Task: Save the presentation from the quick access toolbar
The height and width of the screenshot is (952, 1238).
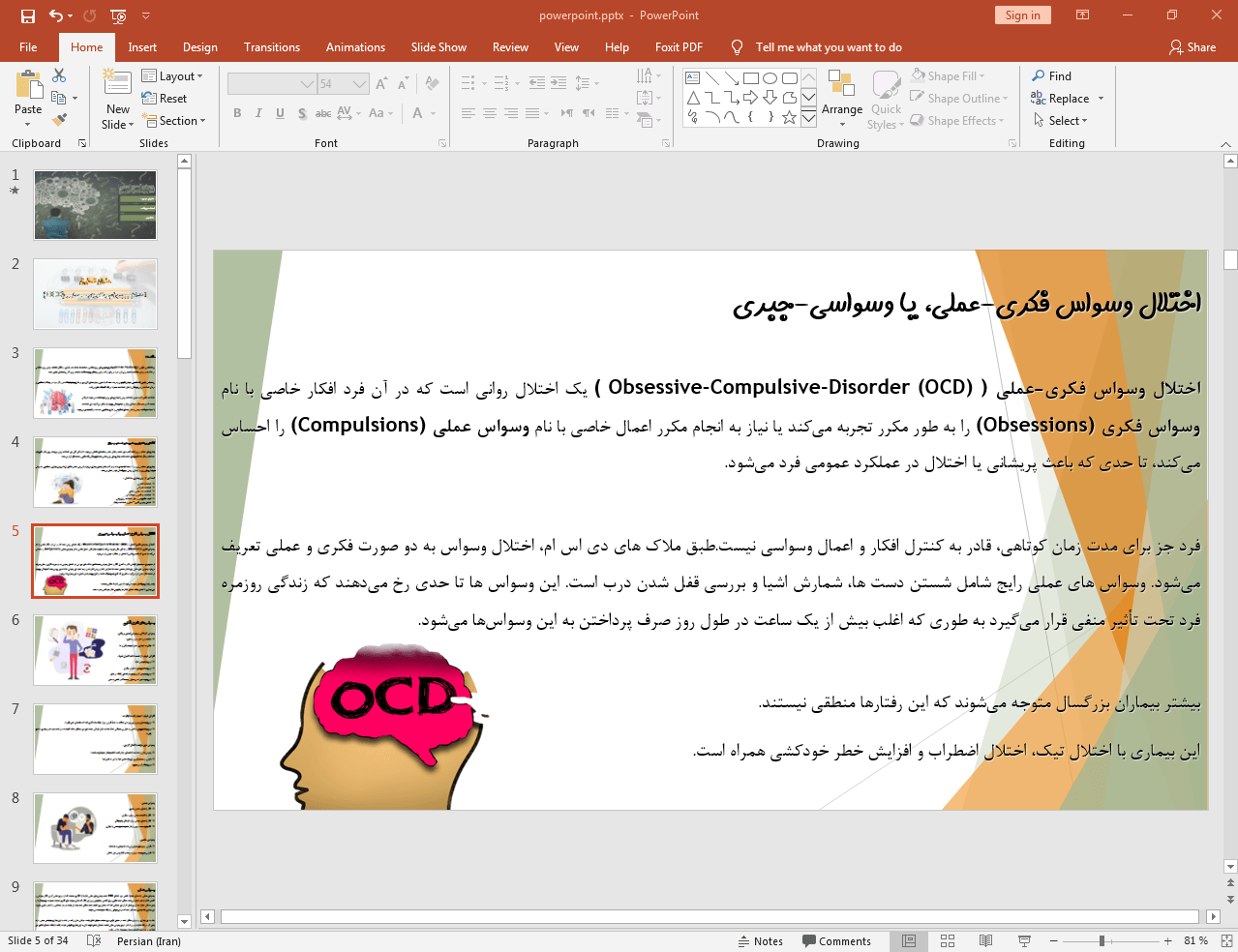Action: 28,15
